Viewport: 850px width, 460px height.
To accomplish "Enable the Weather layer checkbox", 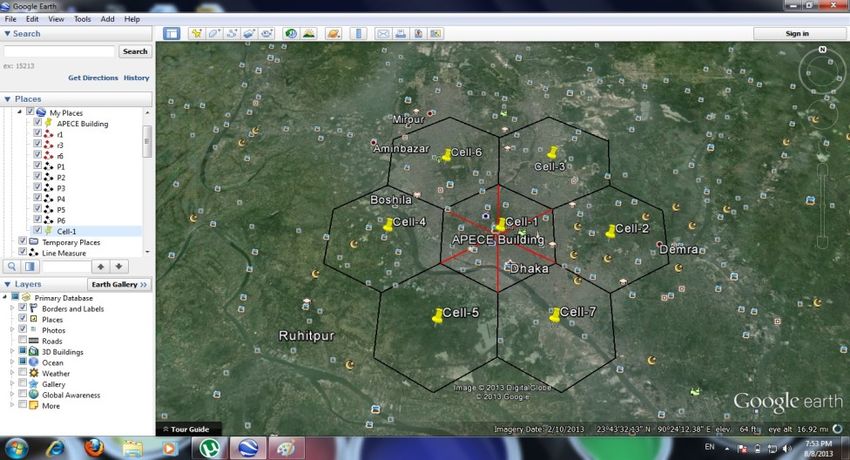I will (x=22, y=373).
